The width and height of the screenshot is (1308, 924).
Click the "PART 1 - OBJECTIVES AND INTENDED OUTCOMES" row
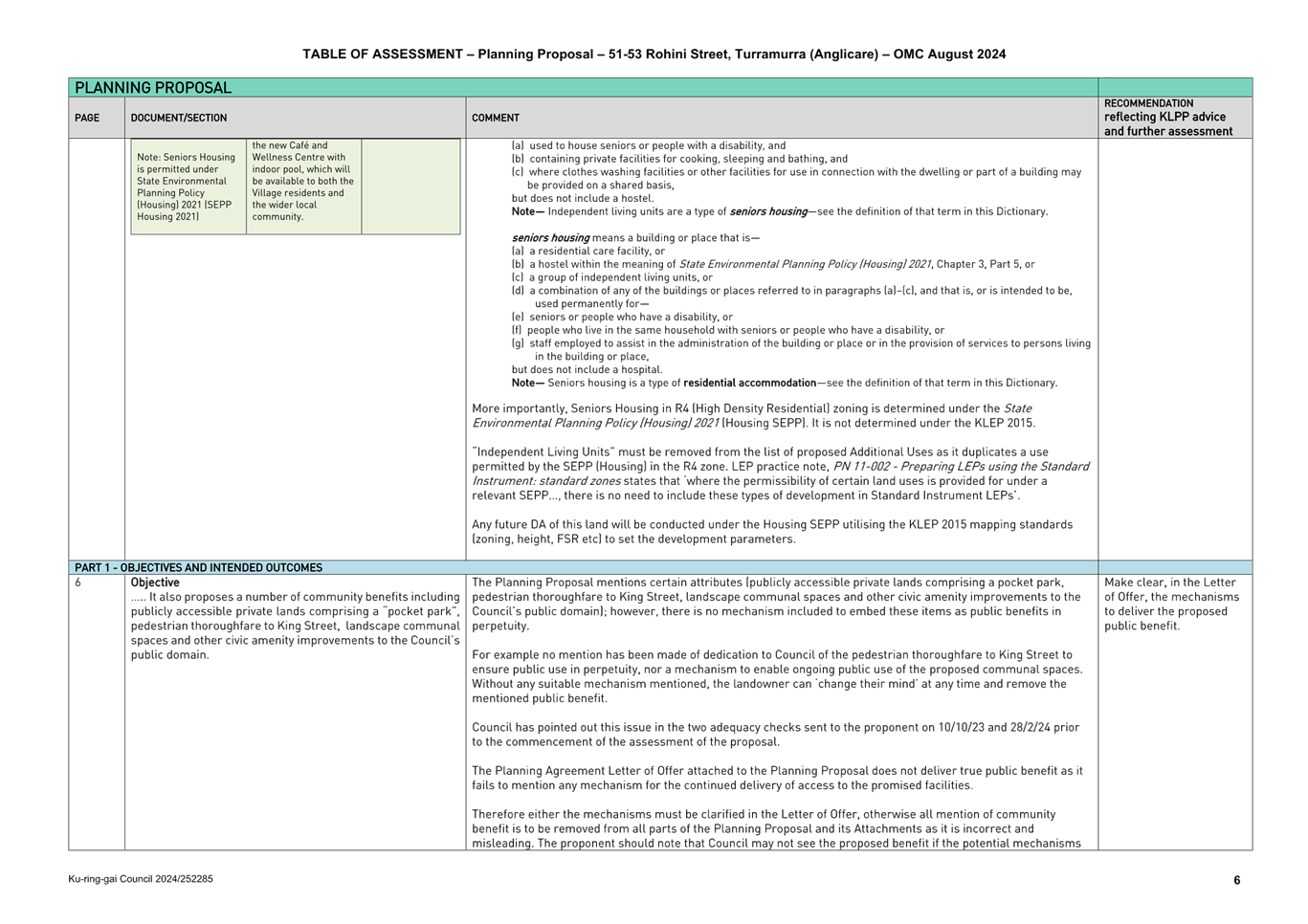584,567
